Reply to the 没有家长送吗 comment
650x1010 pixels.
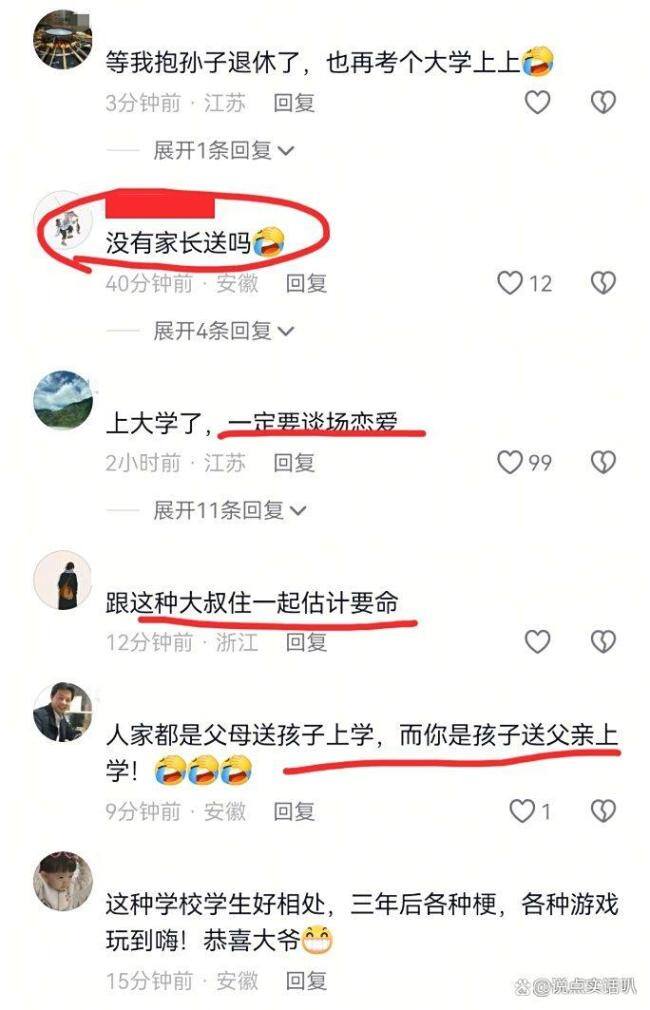pyautogui.click(x=306, y=283)
